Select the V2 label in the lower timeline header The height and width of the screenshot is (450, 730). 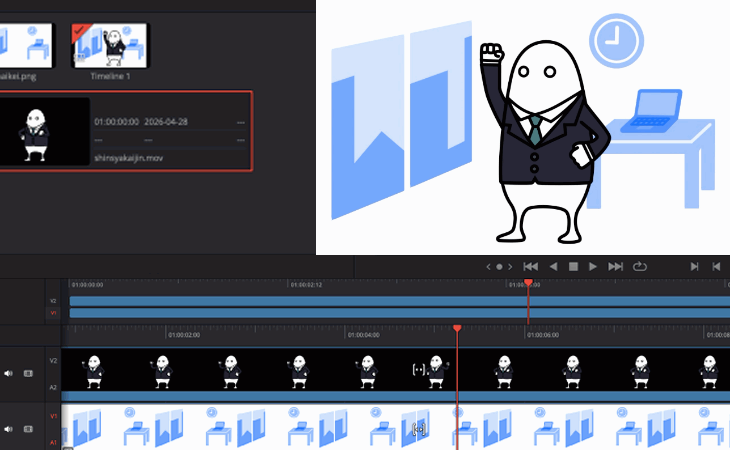(53, 361)
